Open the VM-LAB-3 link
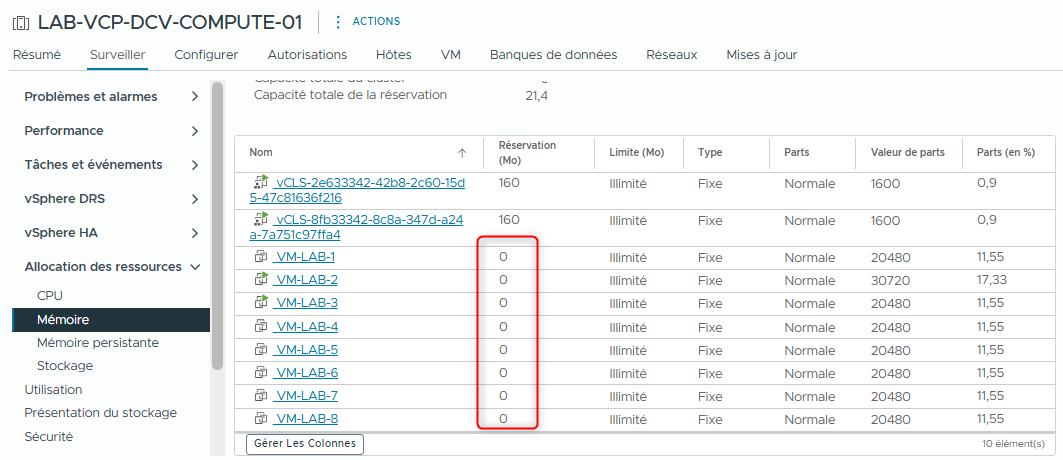The height and width of the screenshot is (460, 1063). 305,303
